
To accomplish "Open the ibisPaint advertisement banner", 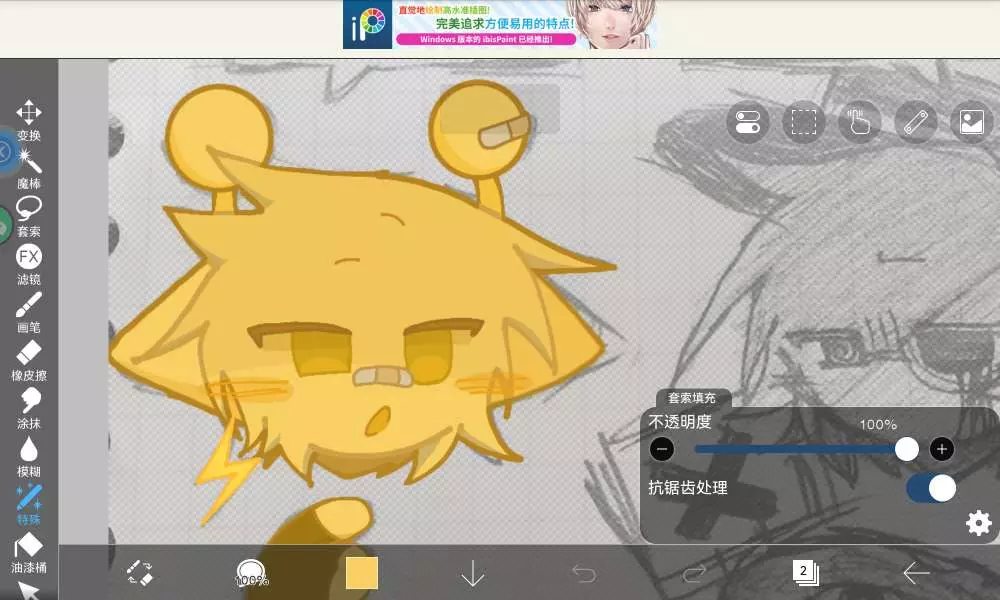I will click(500, 25).
